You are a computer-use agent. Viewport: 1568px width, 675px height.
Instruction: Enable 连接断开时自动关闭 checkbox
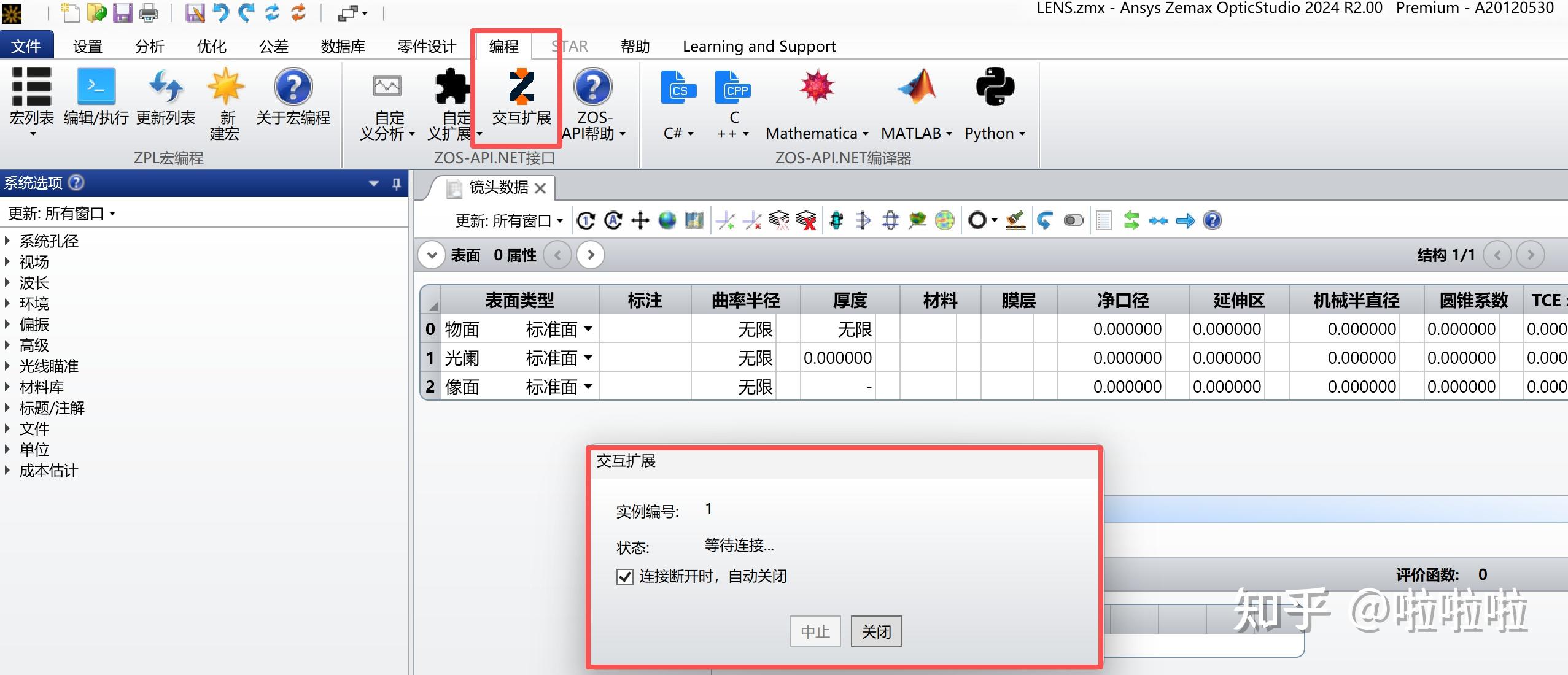624,577
